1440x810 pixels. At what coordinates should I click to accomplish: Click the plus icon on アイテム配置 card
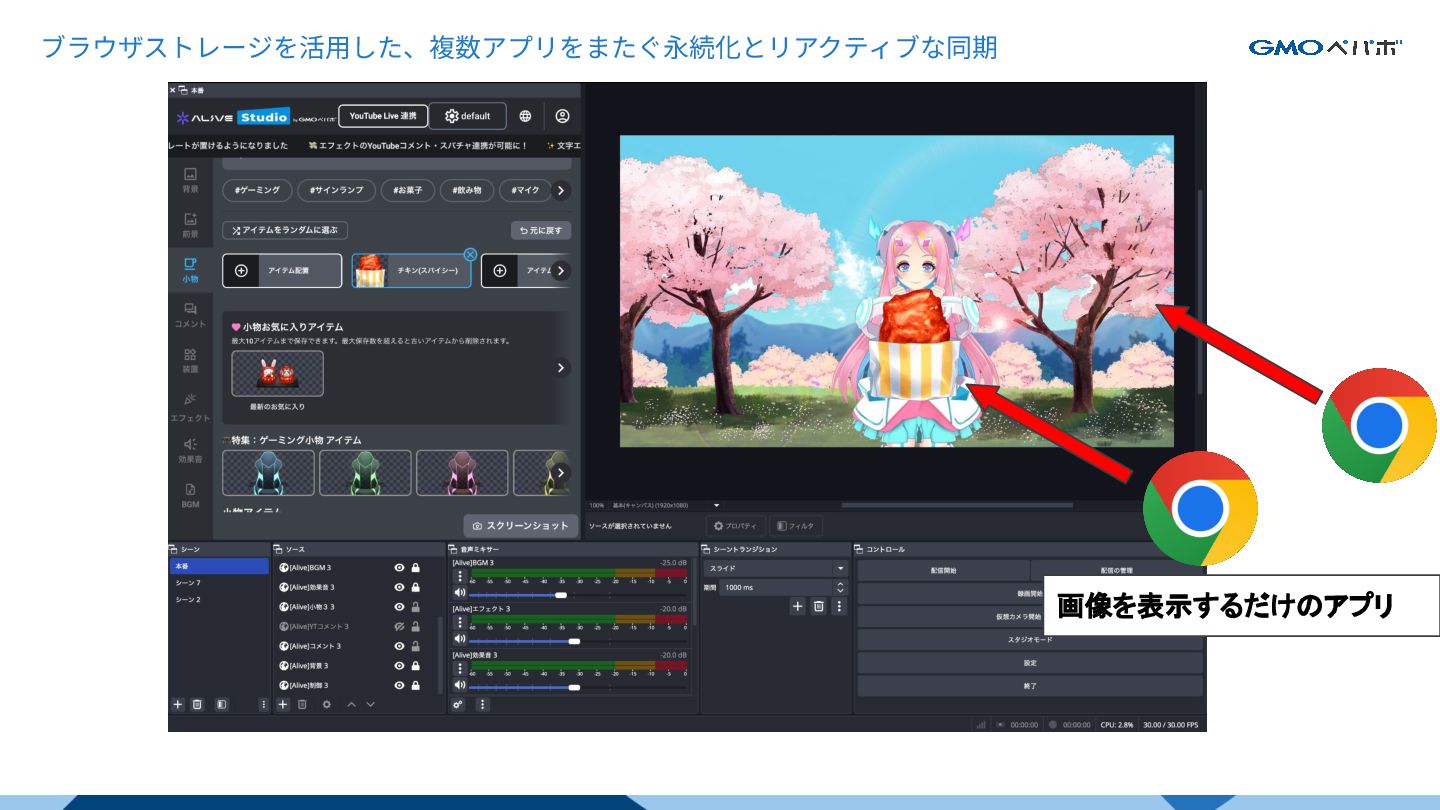point(241,270)
